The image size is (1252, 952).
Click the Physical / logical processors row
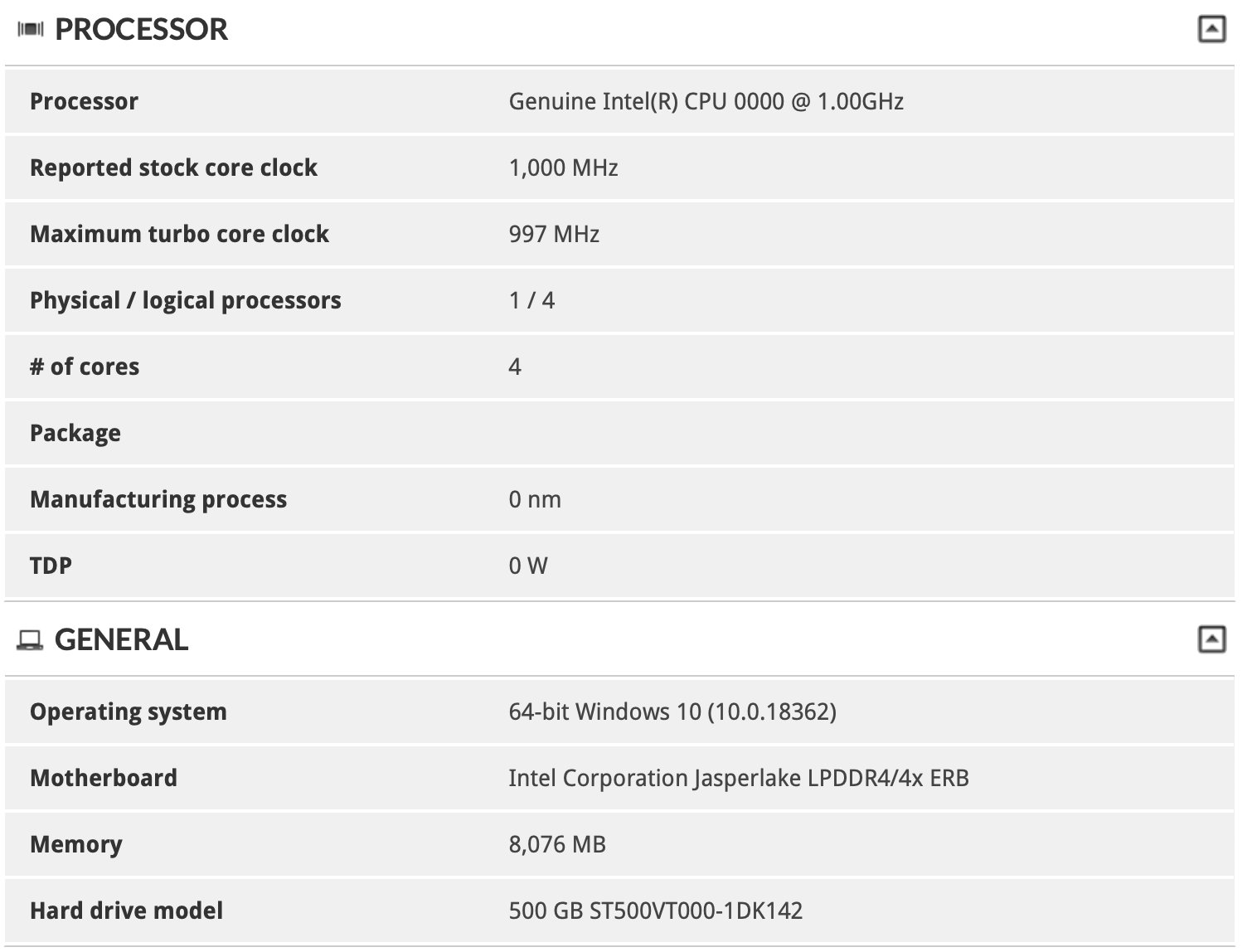[x=619, y=300]
